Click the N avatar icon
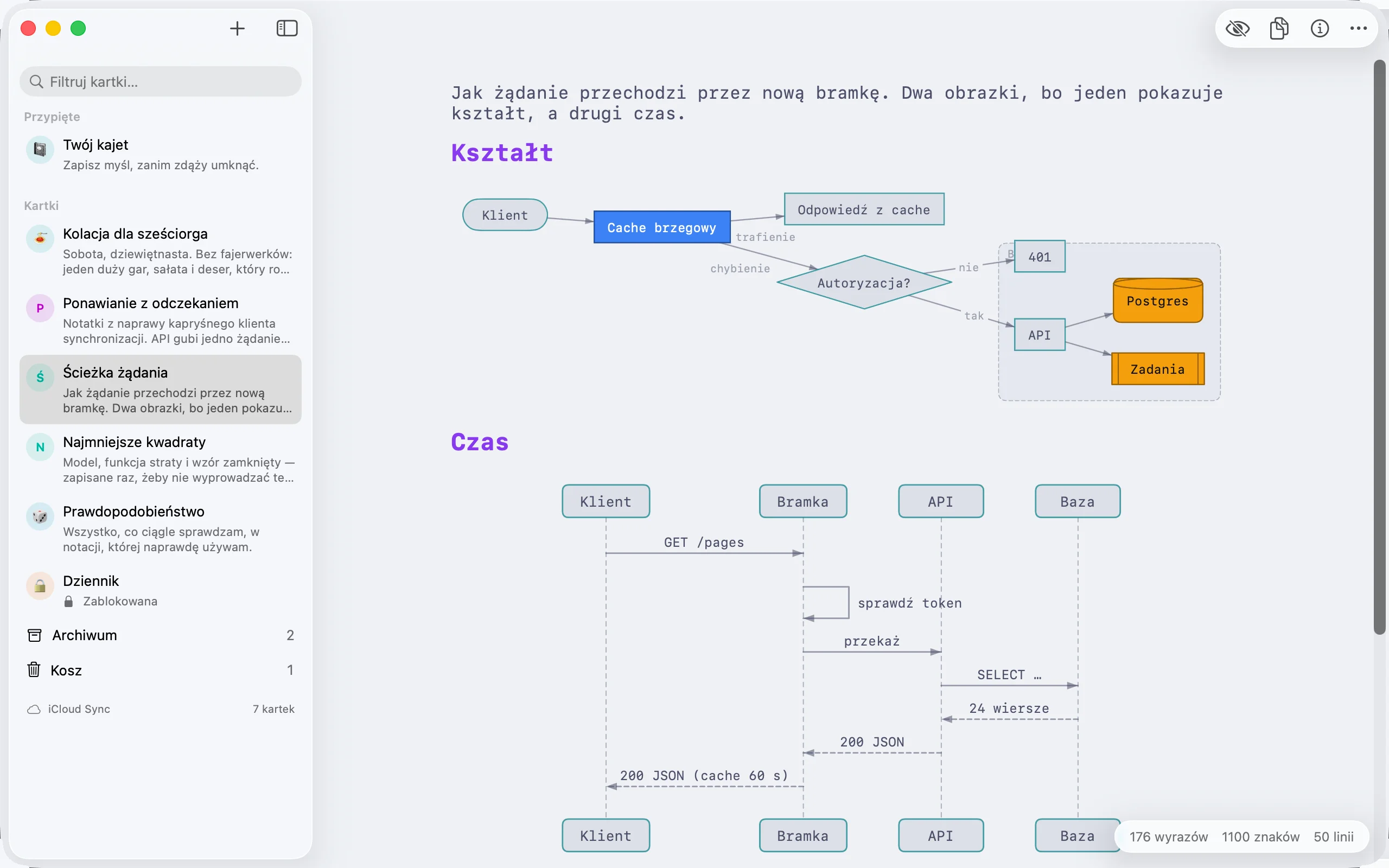Viewport: 1389px width, 868px height. point(40,447)
